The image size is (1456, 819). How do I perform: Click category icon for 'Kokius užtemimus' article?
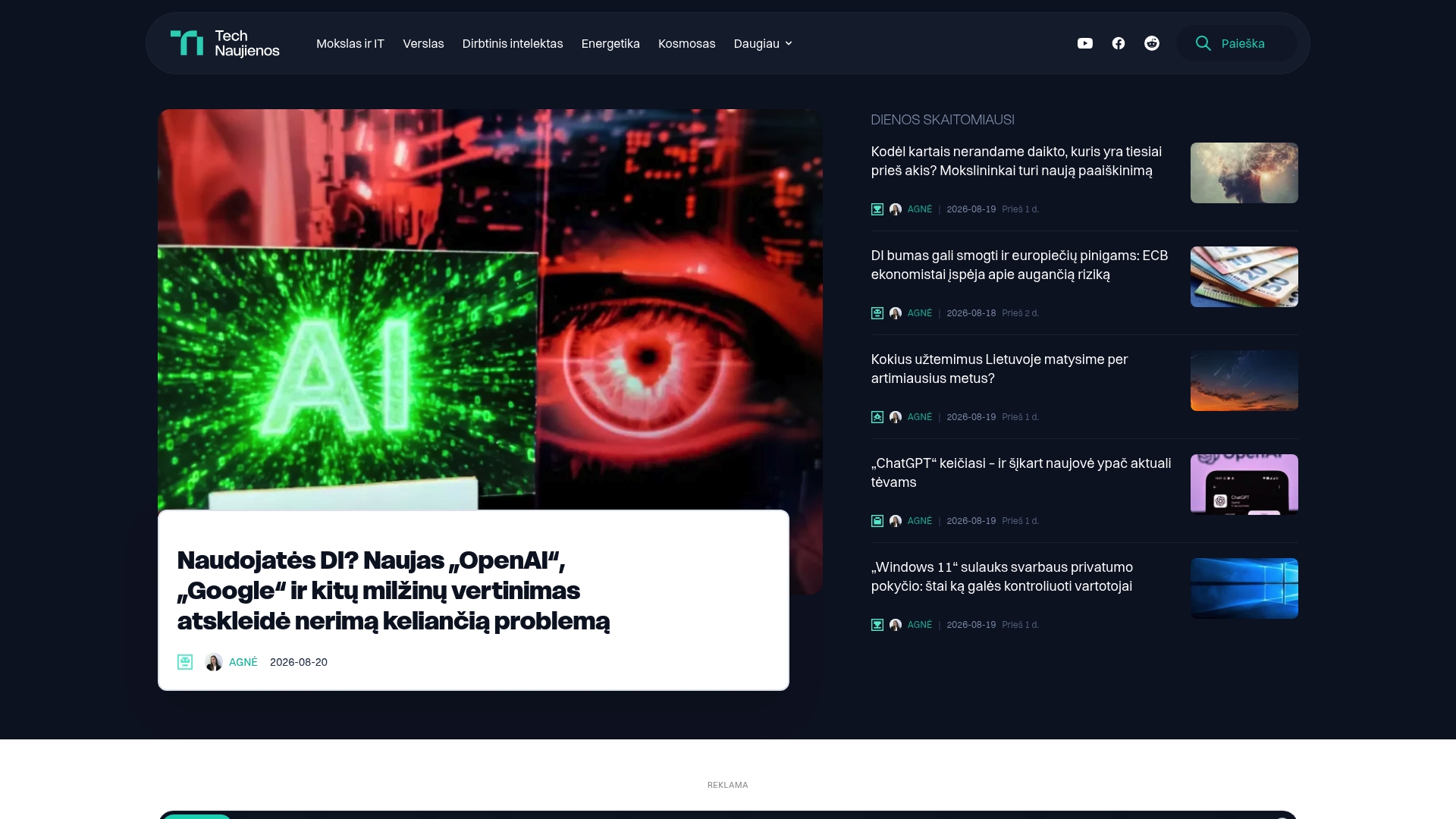[877, 417]
